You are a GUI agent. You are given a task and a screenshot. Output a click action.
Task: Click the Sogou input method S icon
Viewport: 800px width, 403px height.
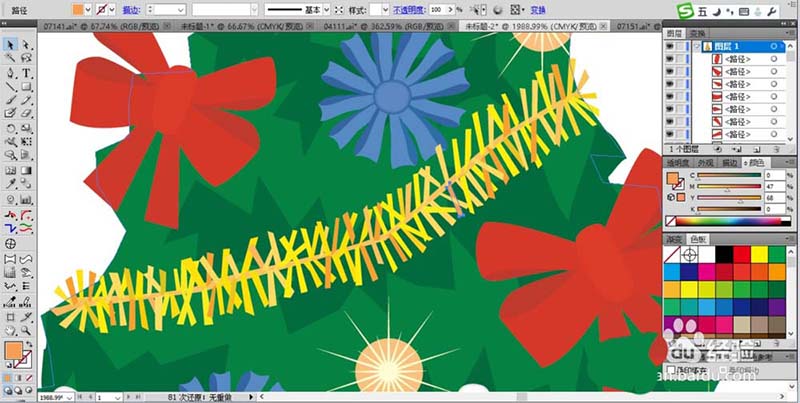pos(685,10)
